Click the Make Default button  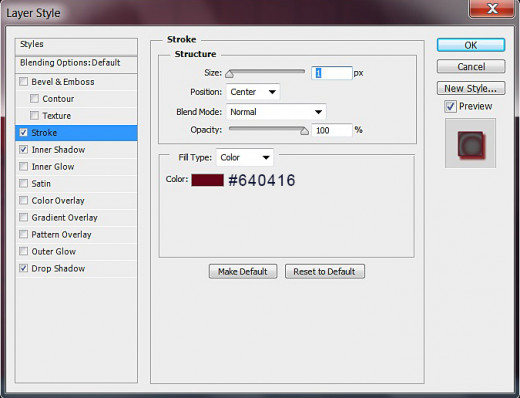(x=243, y=272)
